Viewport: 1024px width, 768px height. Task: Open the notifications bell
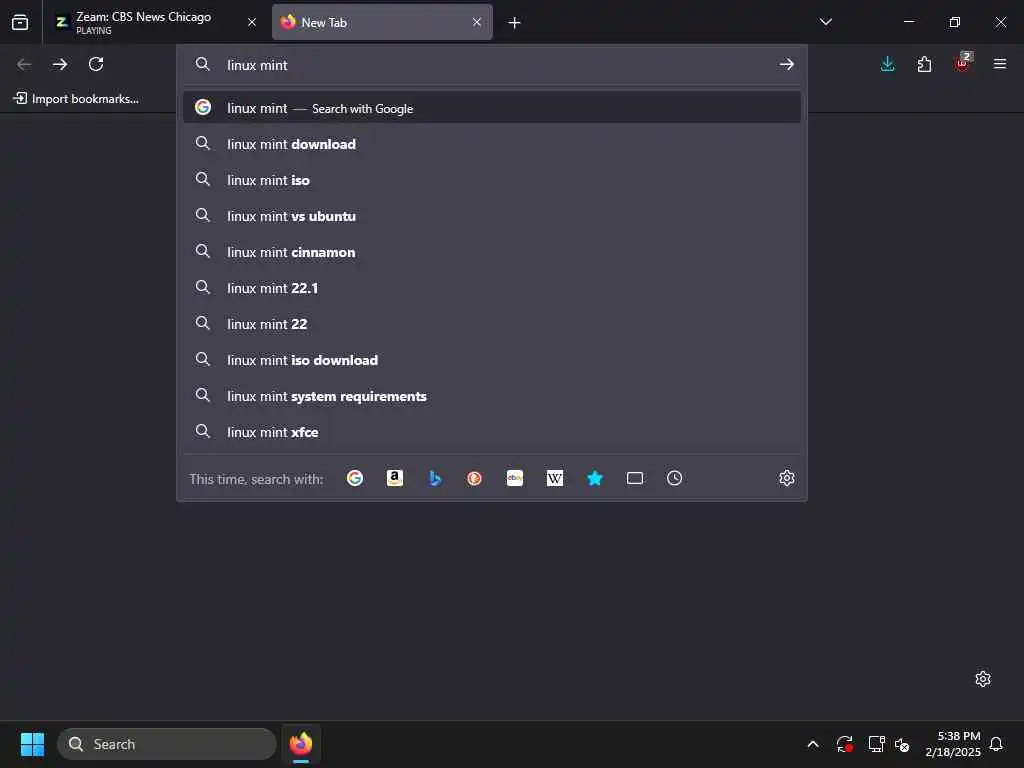pyautogui.click(x=997, y=744)
